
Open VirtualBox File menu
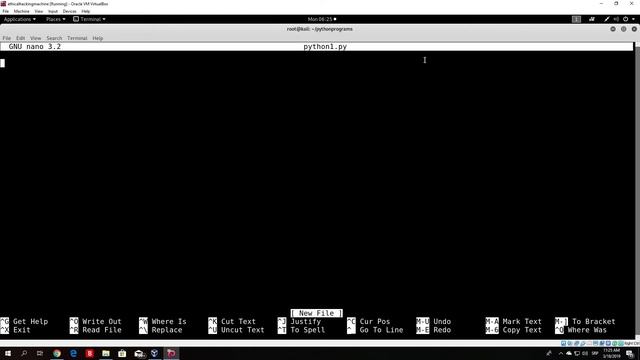click(x=6, y=11)
